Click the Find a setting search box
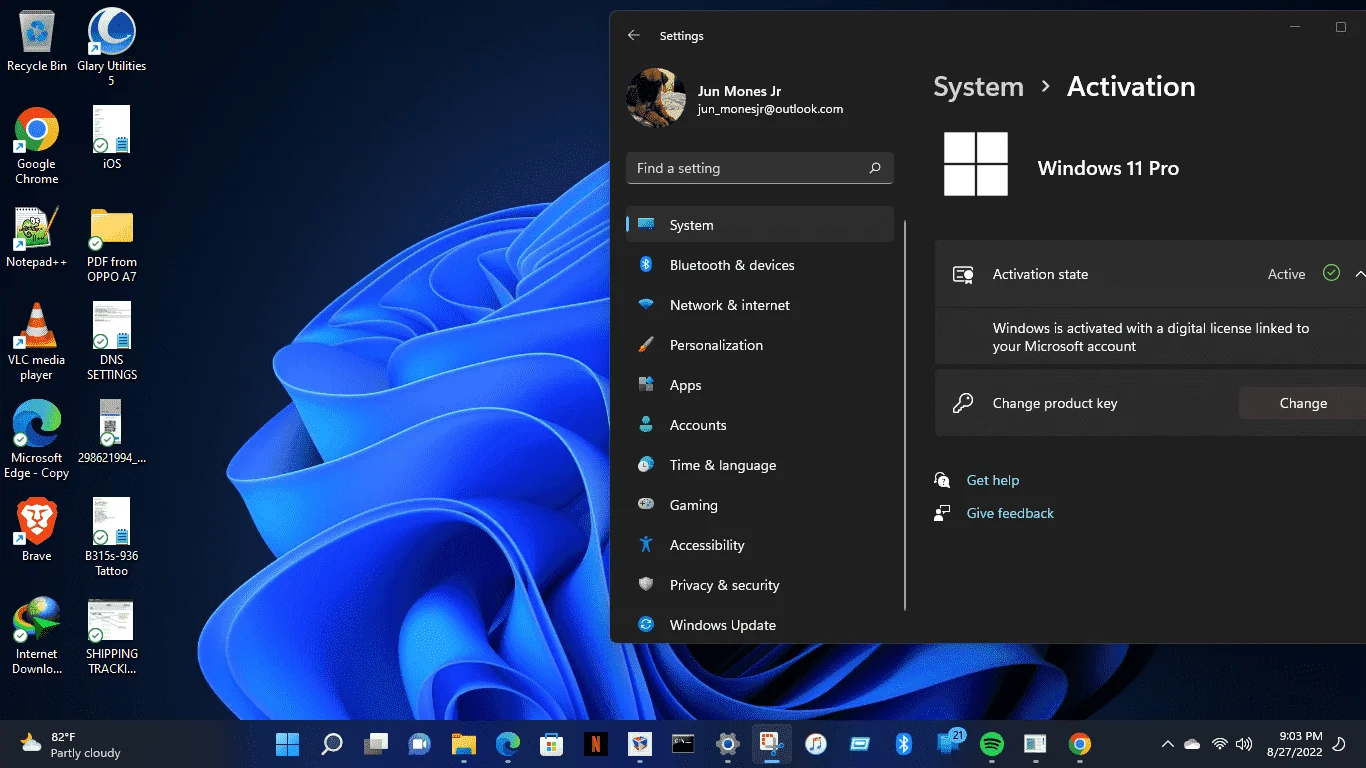The height and width of the screenshot is (768, 1366). click(x=760, y=168)
